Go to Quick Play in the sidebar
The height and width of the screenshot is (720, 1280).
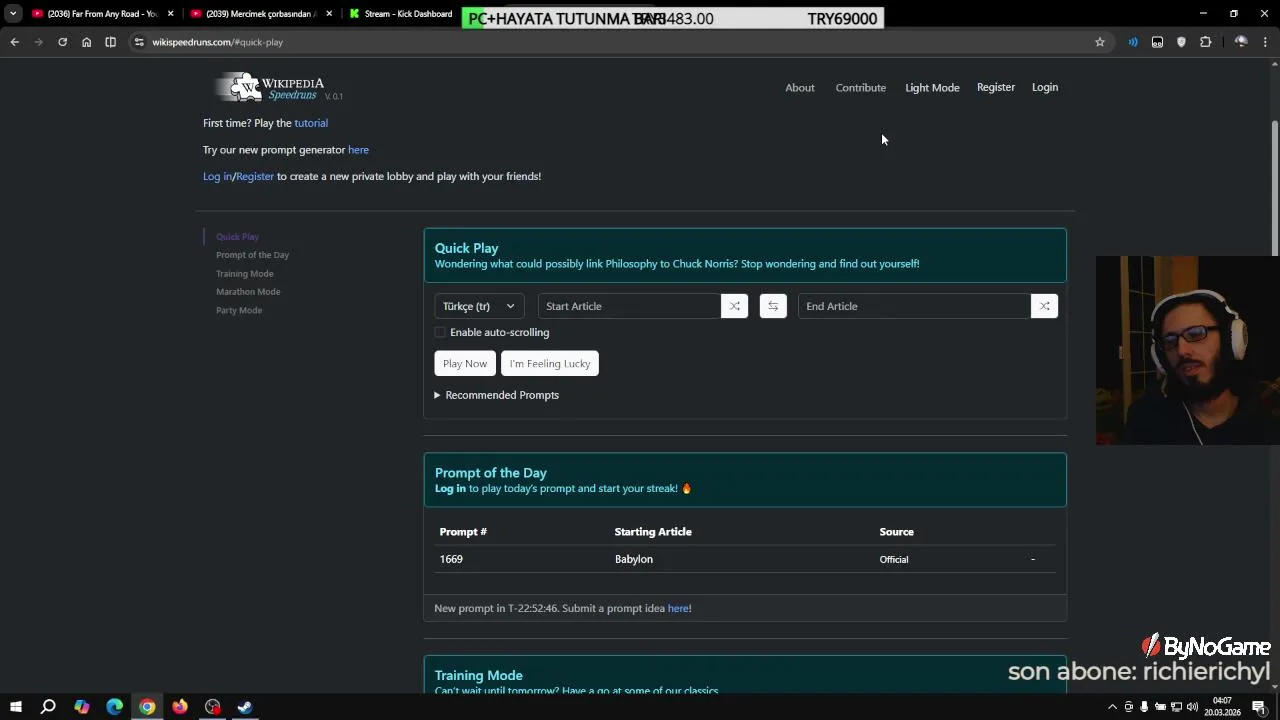click(237, 237)
